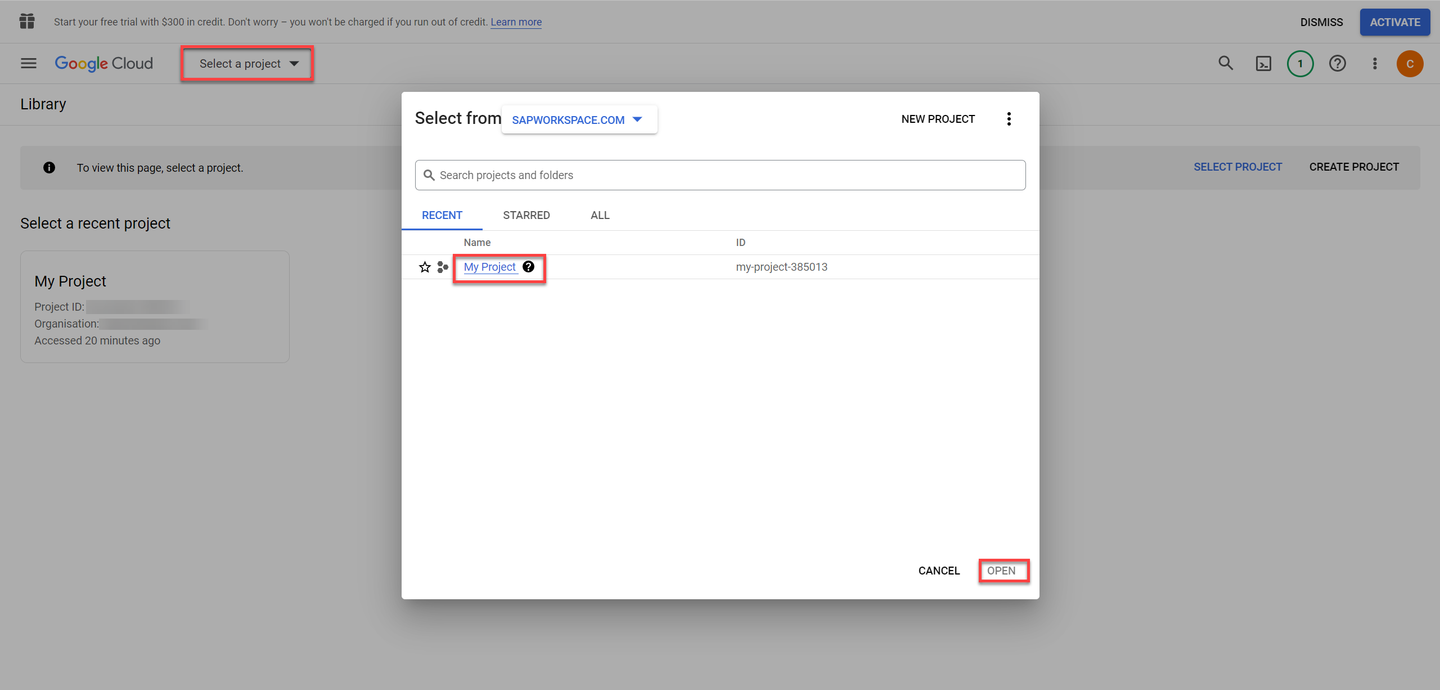Image resolution: width=1440 pixels, height=690 pixels.
Task: Switch to the RECENT tab
Action: (442, 215)
